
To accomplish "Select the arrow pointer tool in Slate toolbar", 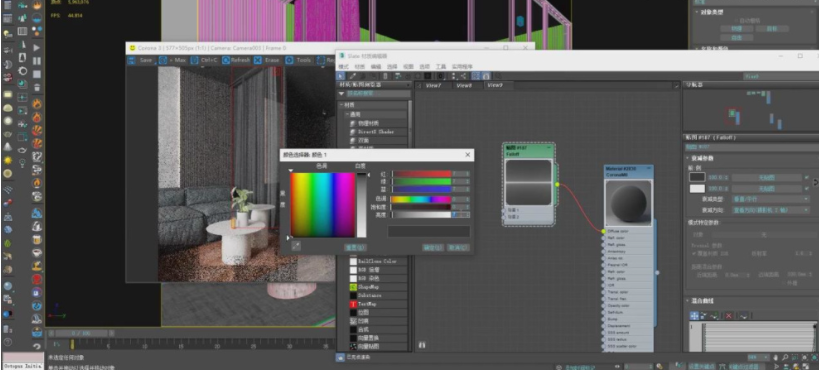I will (342, 76).
